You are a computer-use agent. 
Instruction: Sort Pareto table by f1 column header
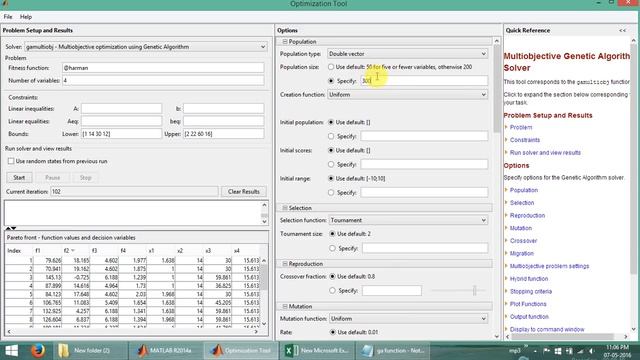tap(47, 251)
